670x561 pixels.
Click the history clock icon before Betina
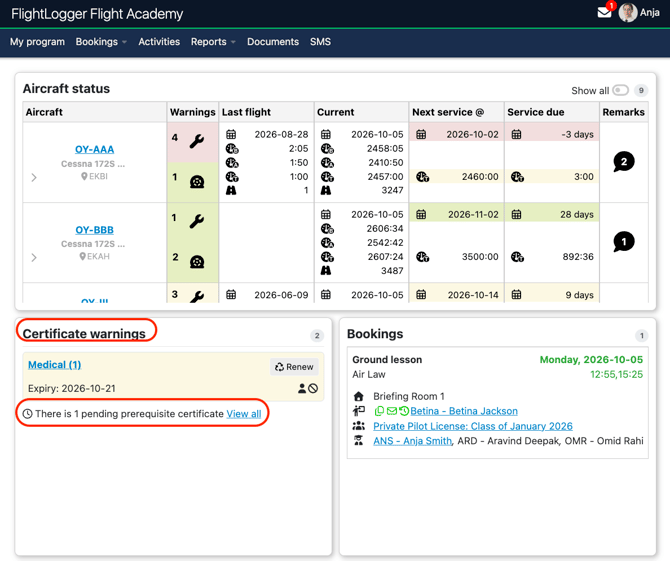tap(404, 411)
